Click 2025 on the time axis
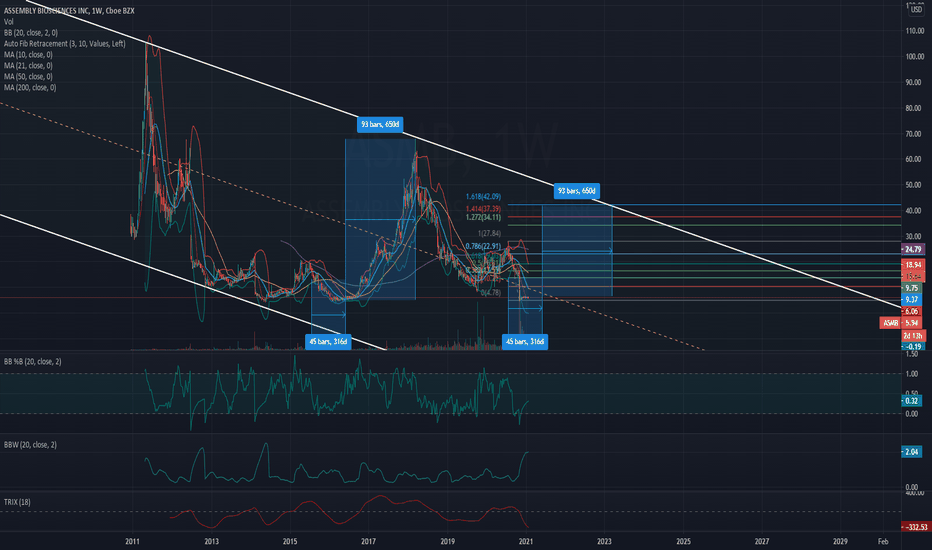Viewport: 932px width, 550px height. (684, 541)
